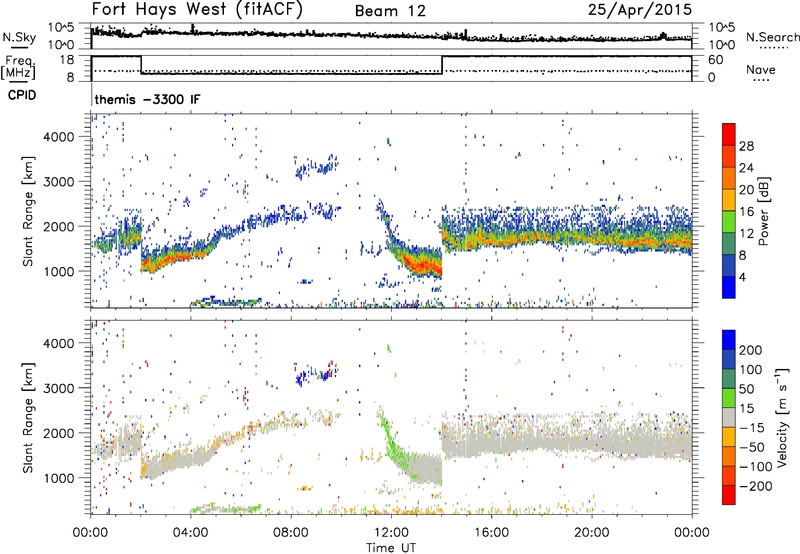Select the green 15–50 Velocity colorbar segment
This screenshot has width=800, height=554.
pos(729,398)
